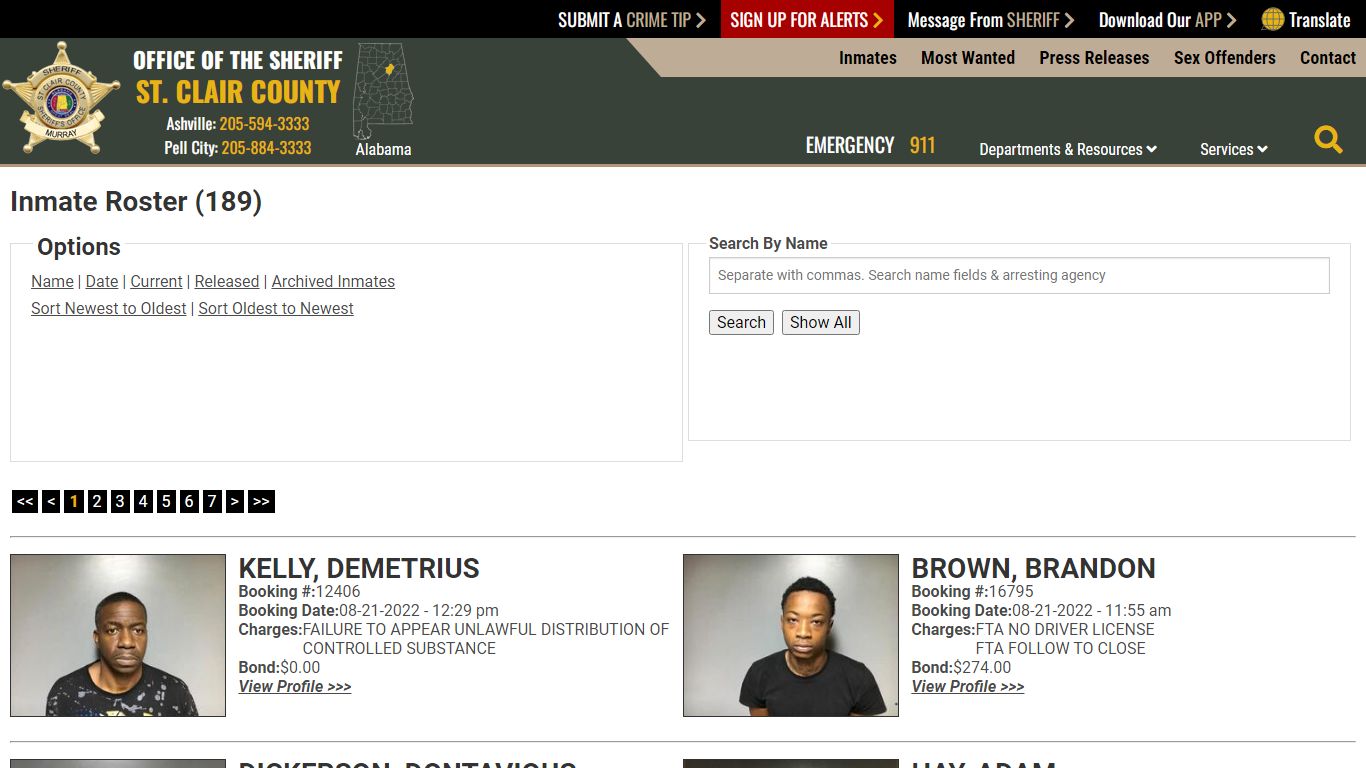Click the Show All button
The image size is (1366, 768).
tap(820, 323)
